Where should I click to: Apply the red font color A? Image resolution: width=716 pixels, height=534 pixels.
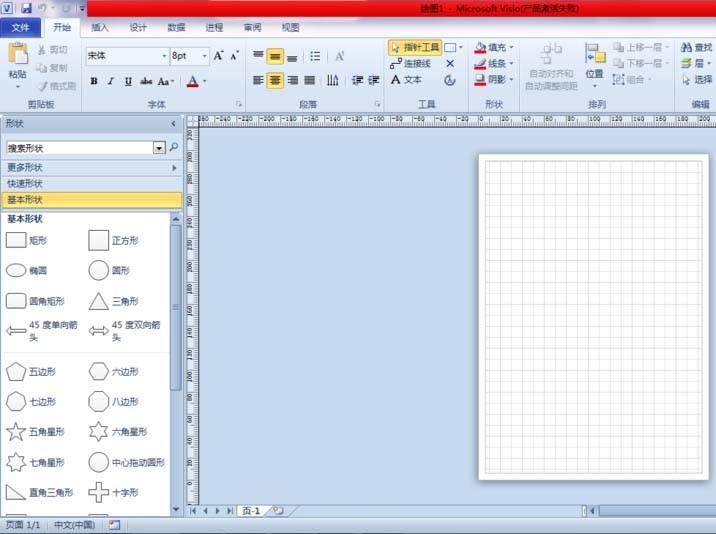[x=193, y=81]
